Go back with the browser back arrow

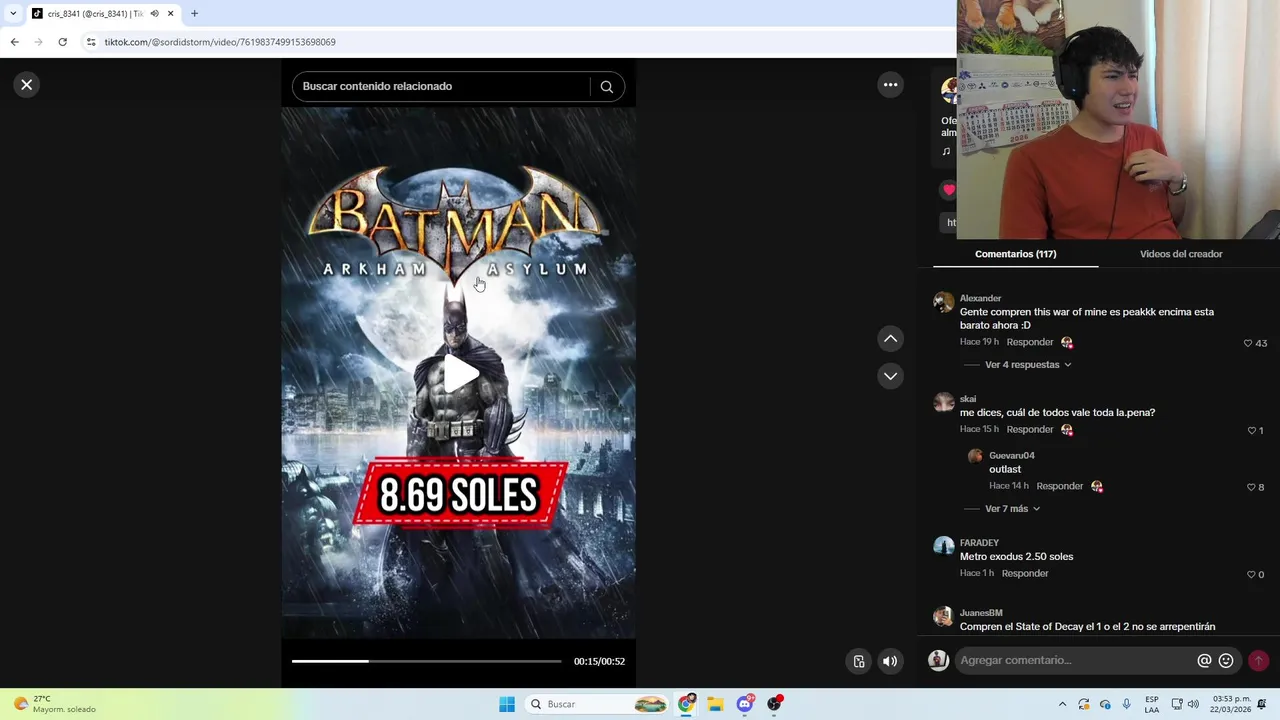click(14, 42)
